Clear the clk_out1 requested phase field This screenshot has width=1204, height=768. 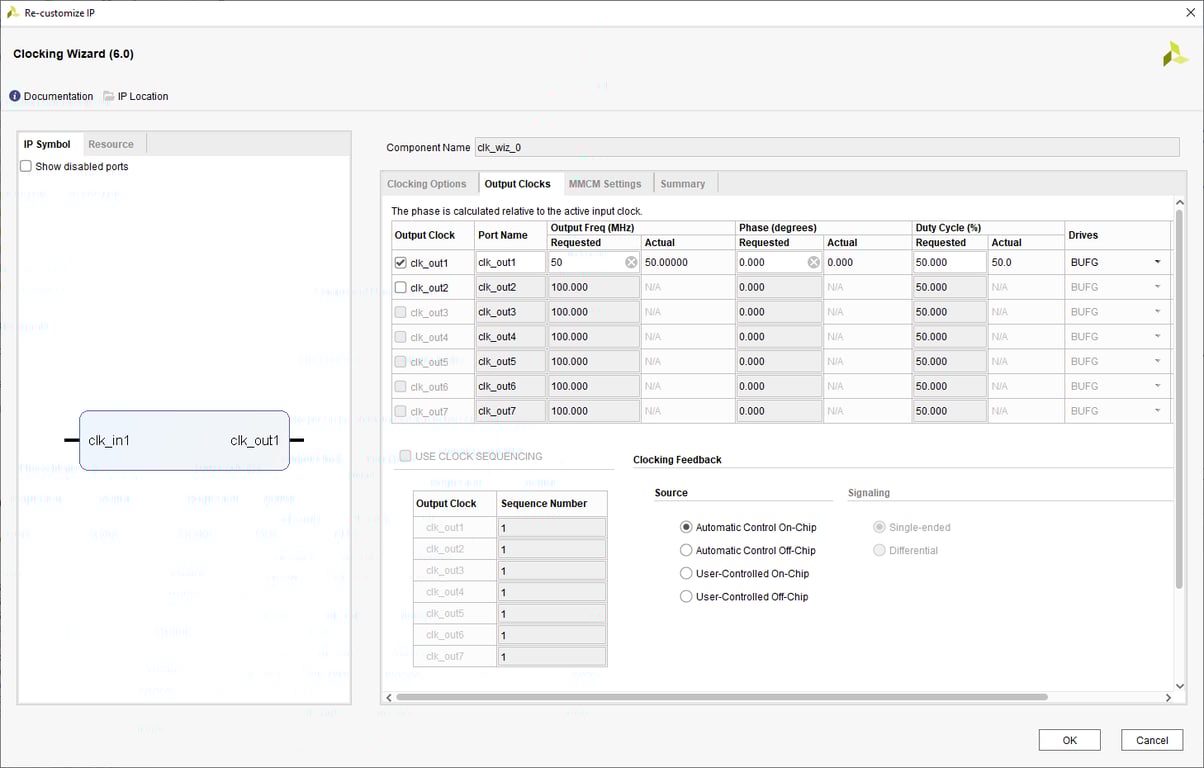coord(814,262)
